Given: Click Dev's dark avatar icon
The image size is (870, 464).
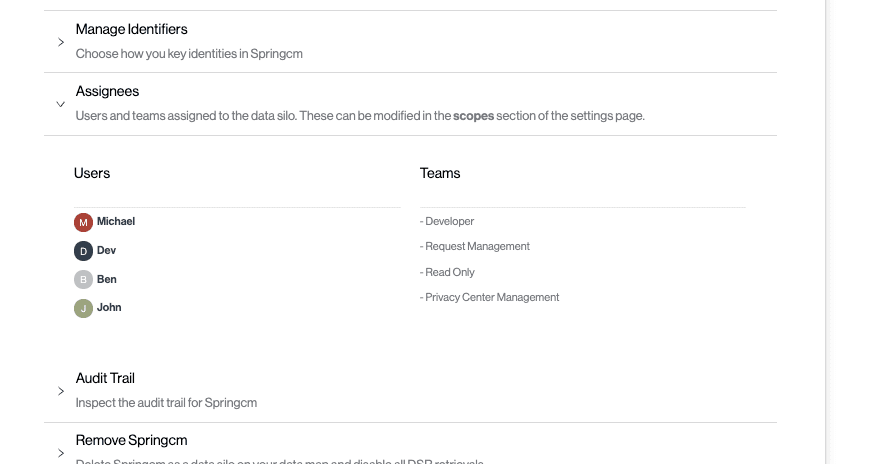Looking at the screenshot, I should [83, 251].
